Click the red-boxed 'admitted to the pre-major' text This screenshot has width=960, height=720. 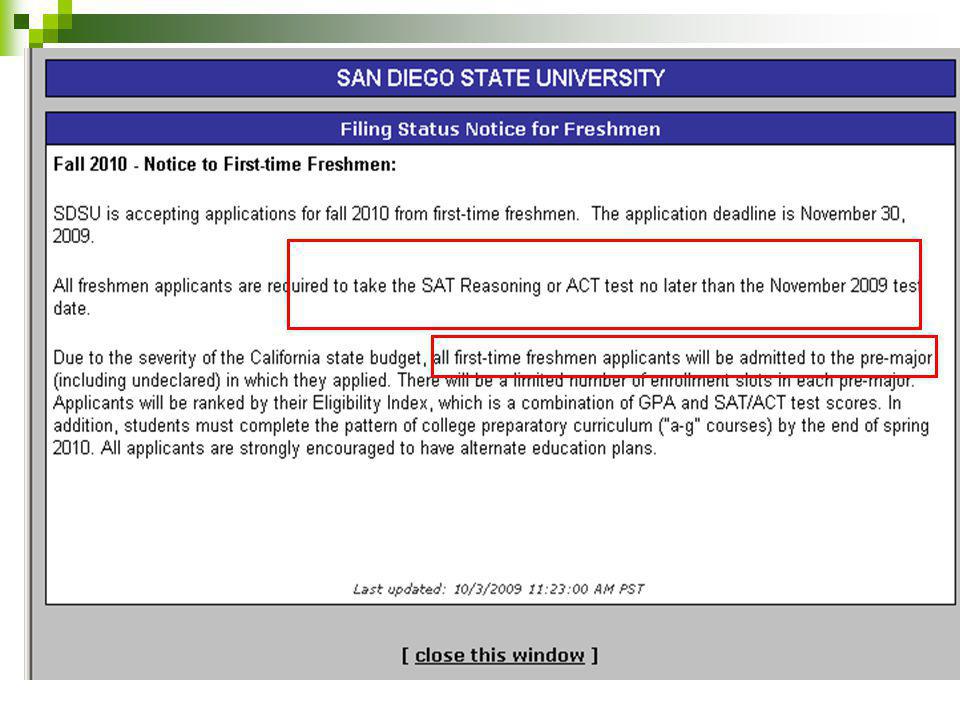[x=684, y=357]
